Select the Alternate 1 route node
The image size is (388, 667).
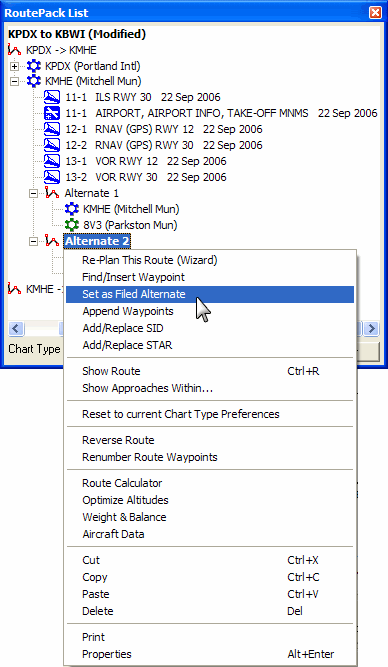coord(91,193)
